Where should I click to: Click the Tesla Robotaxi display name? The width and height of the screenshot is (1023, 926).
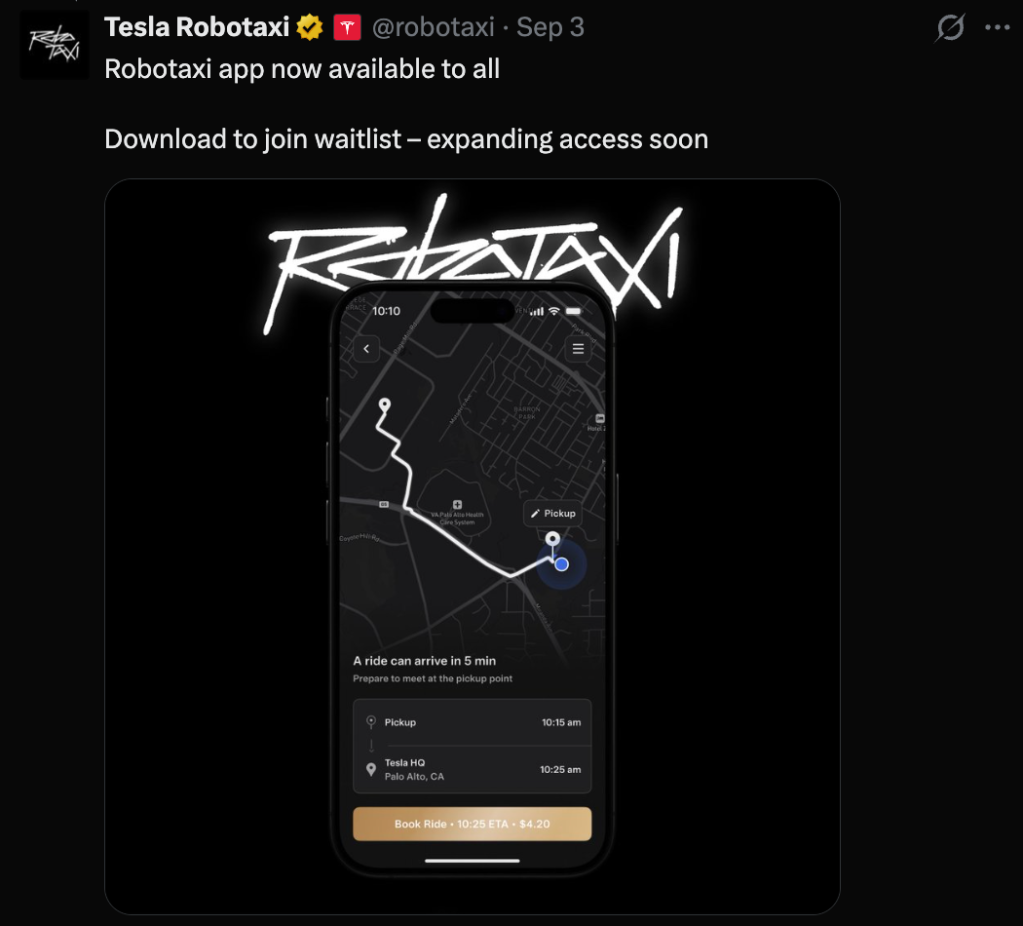pyautogui.click(x=196, y=27)
